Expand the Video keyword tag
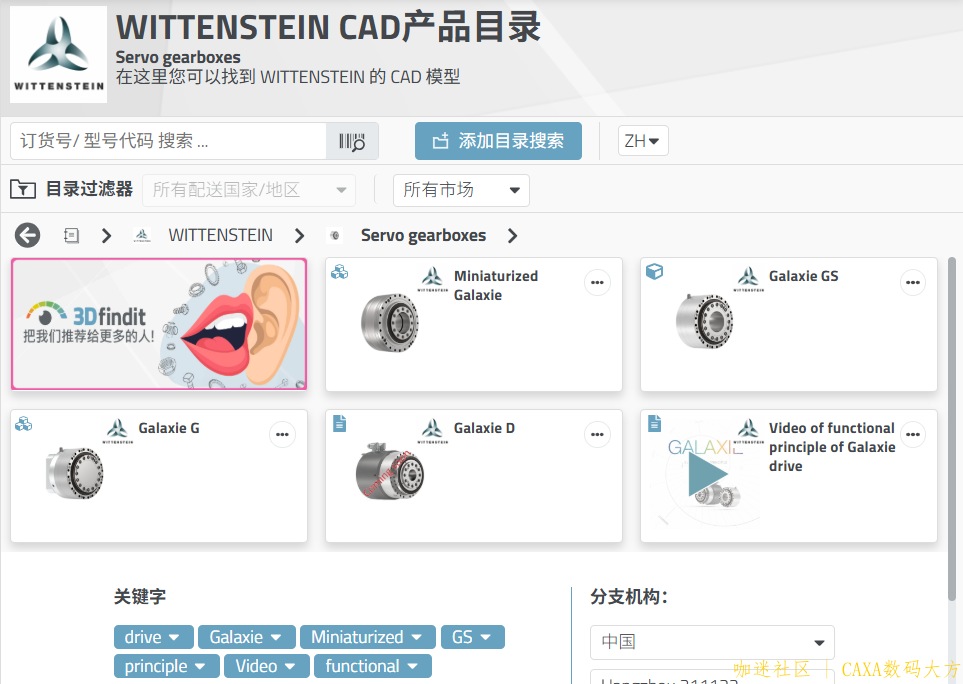The height and width of the screenshot is (684, 963). tap(267, 666)
